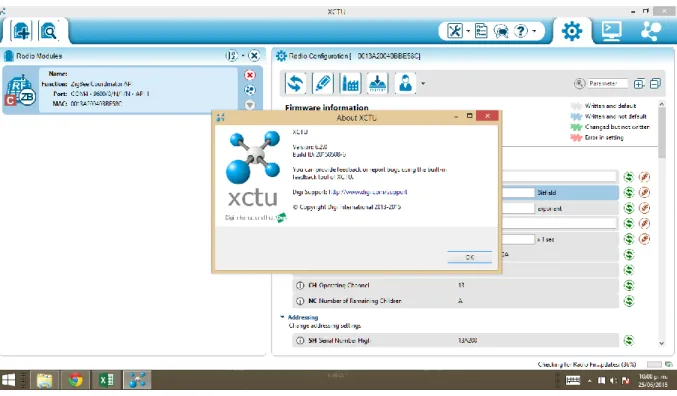Collapse all sections with the minus icon

pos(655,83)
